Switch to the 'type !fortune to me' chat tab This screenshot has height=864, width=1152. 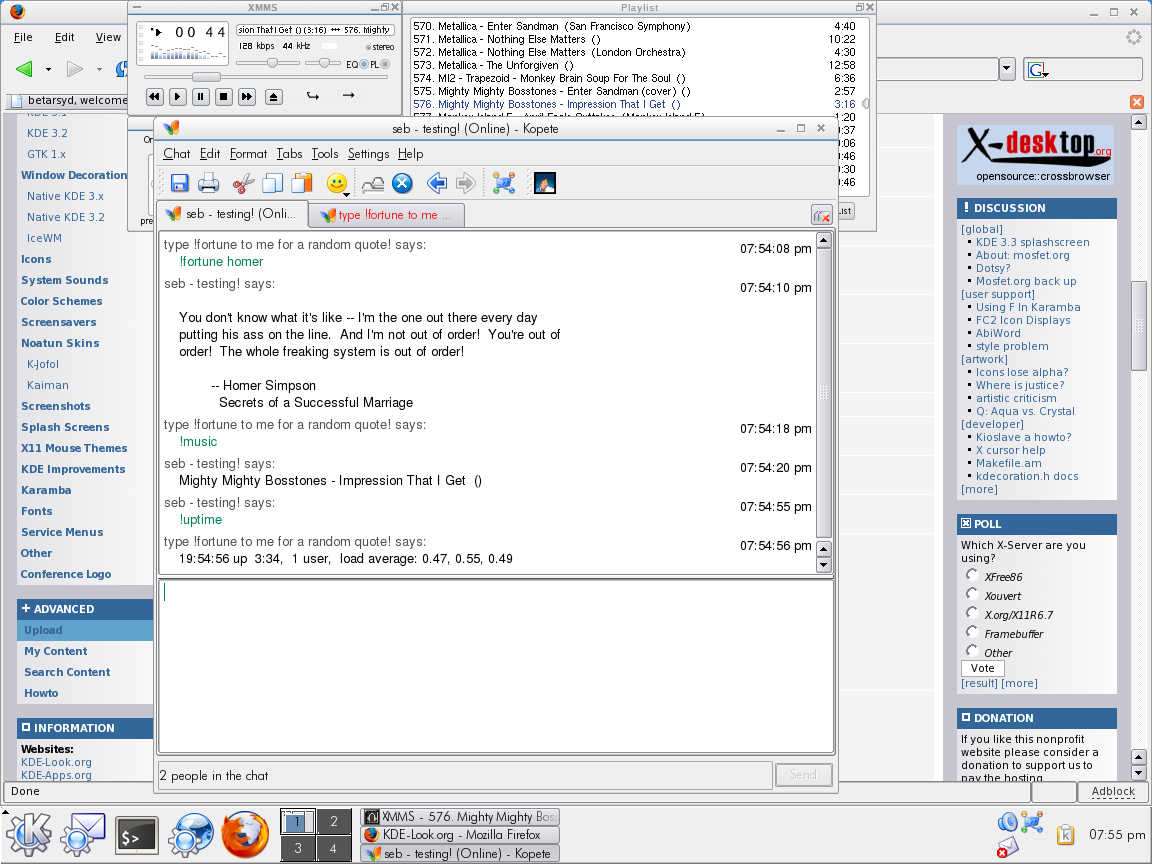pyautogui.click(x=386, y=215)
